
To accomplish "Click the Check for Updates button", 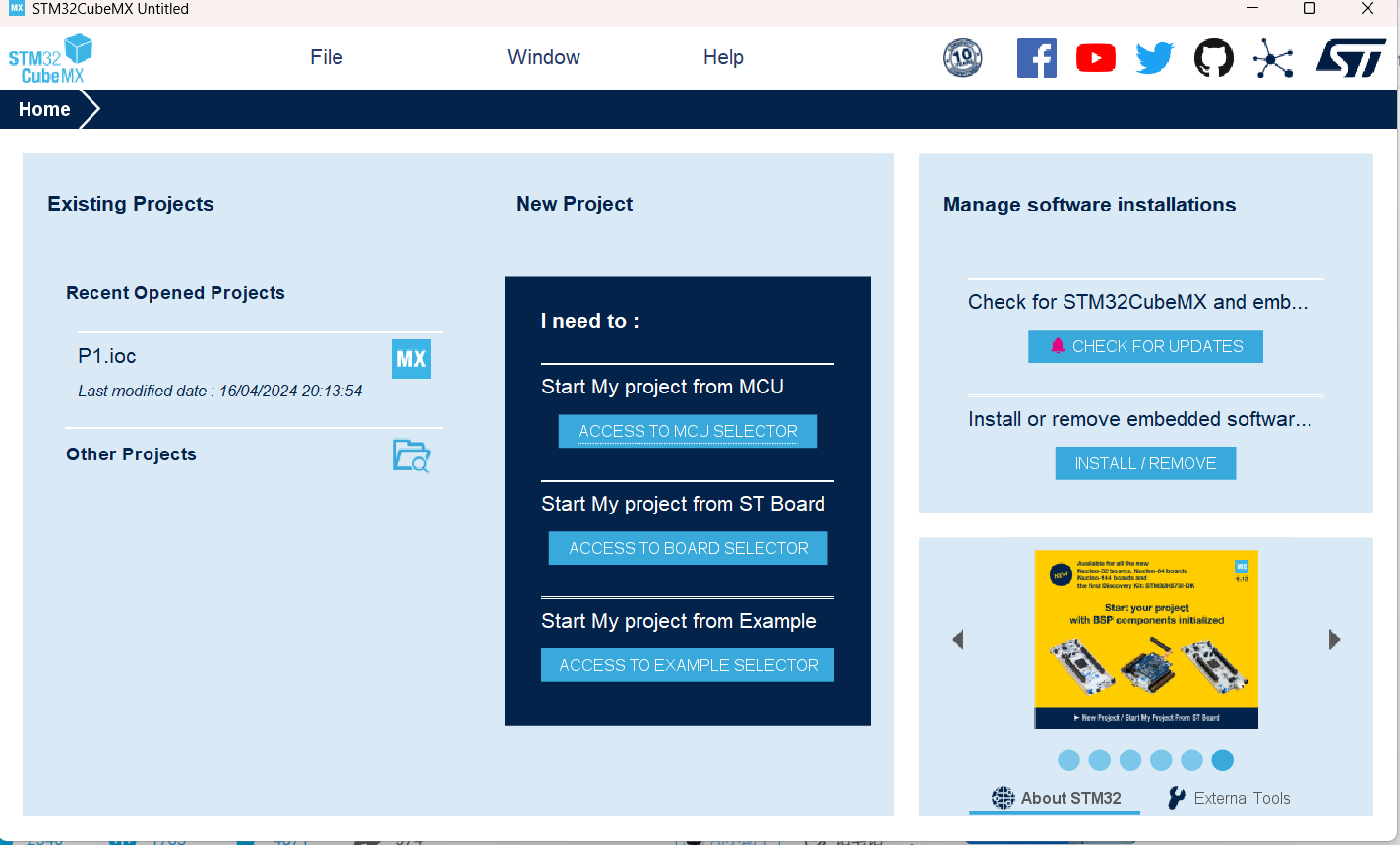I will [x=1145, y=346].
